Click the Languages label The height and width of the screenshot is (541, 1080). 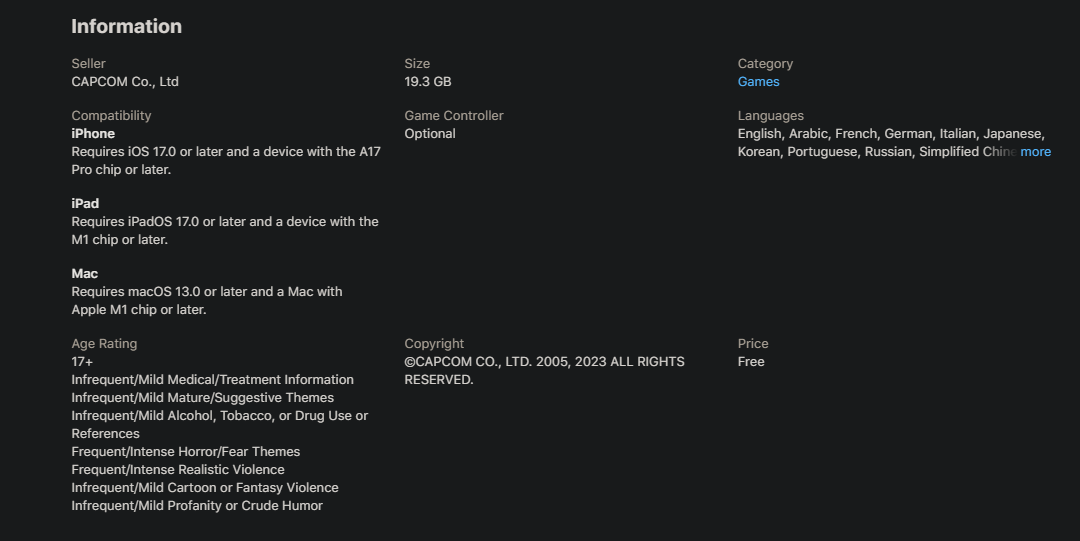pos(770,116)
